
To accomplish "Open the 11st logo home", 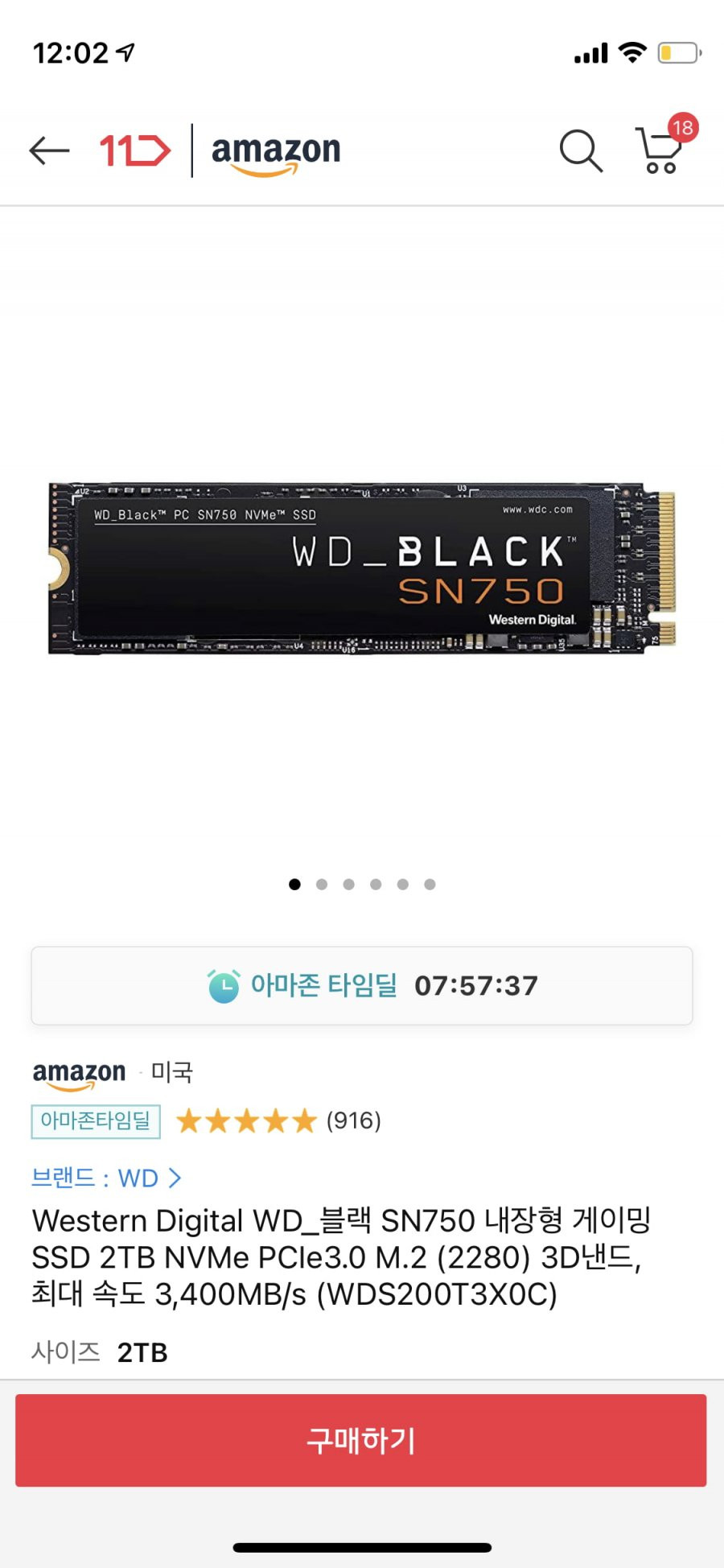I will click(x=135, y=151).
